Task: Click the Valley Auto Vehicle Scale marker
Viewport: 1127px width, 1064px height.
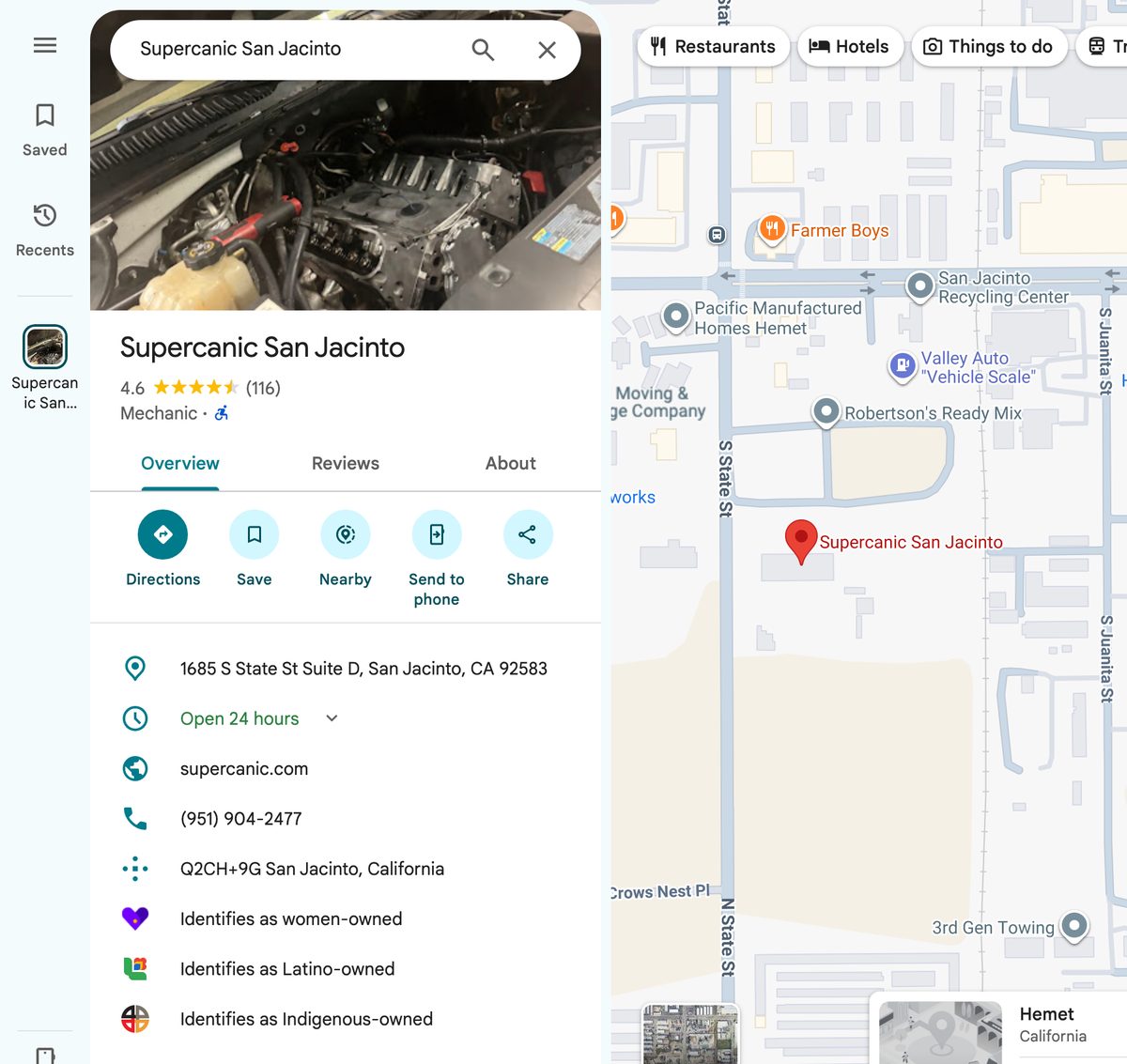Action: [903, 365]
